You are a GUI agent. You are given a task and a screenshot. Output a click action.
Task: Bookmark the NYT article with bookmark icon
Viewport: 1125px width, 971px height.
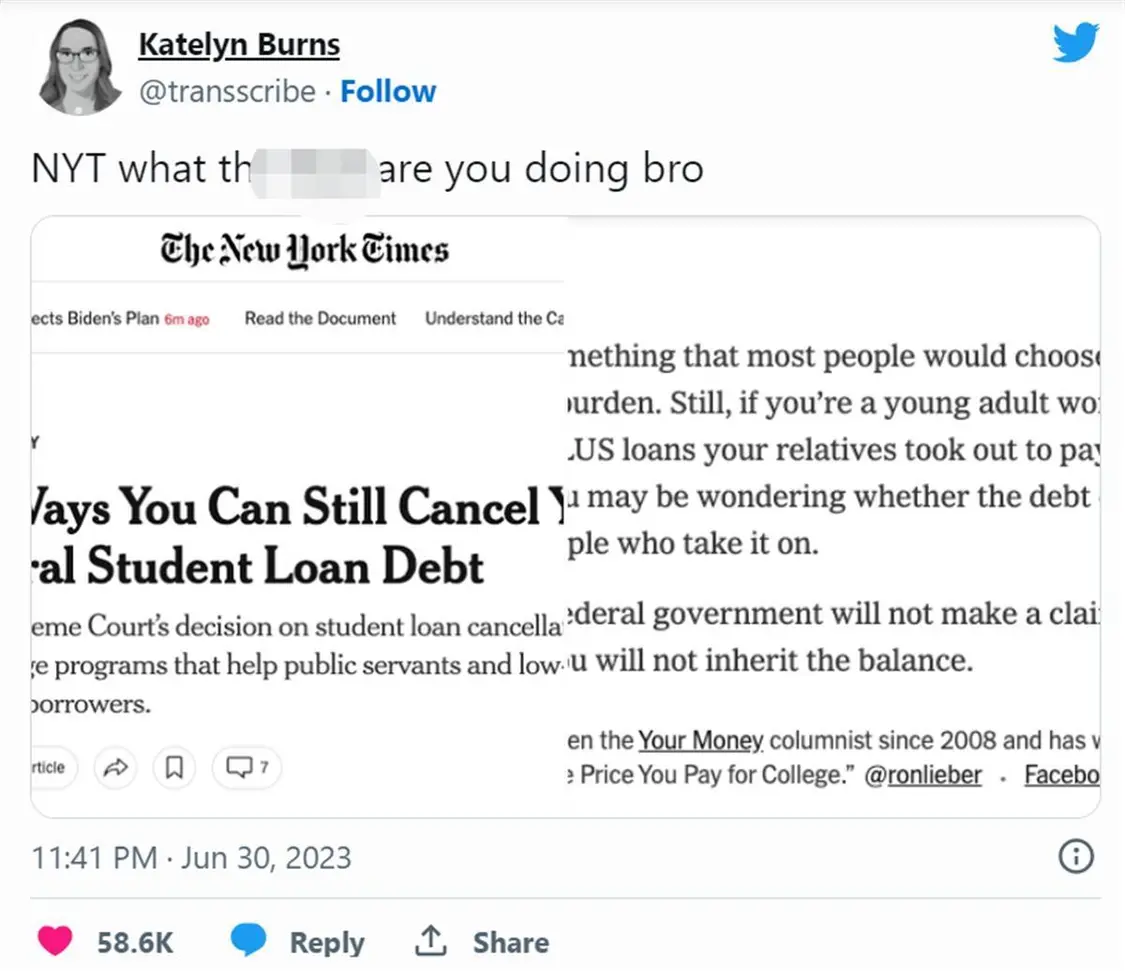174,767
